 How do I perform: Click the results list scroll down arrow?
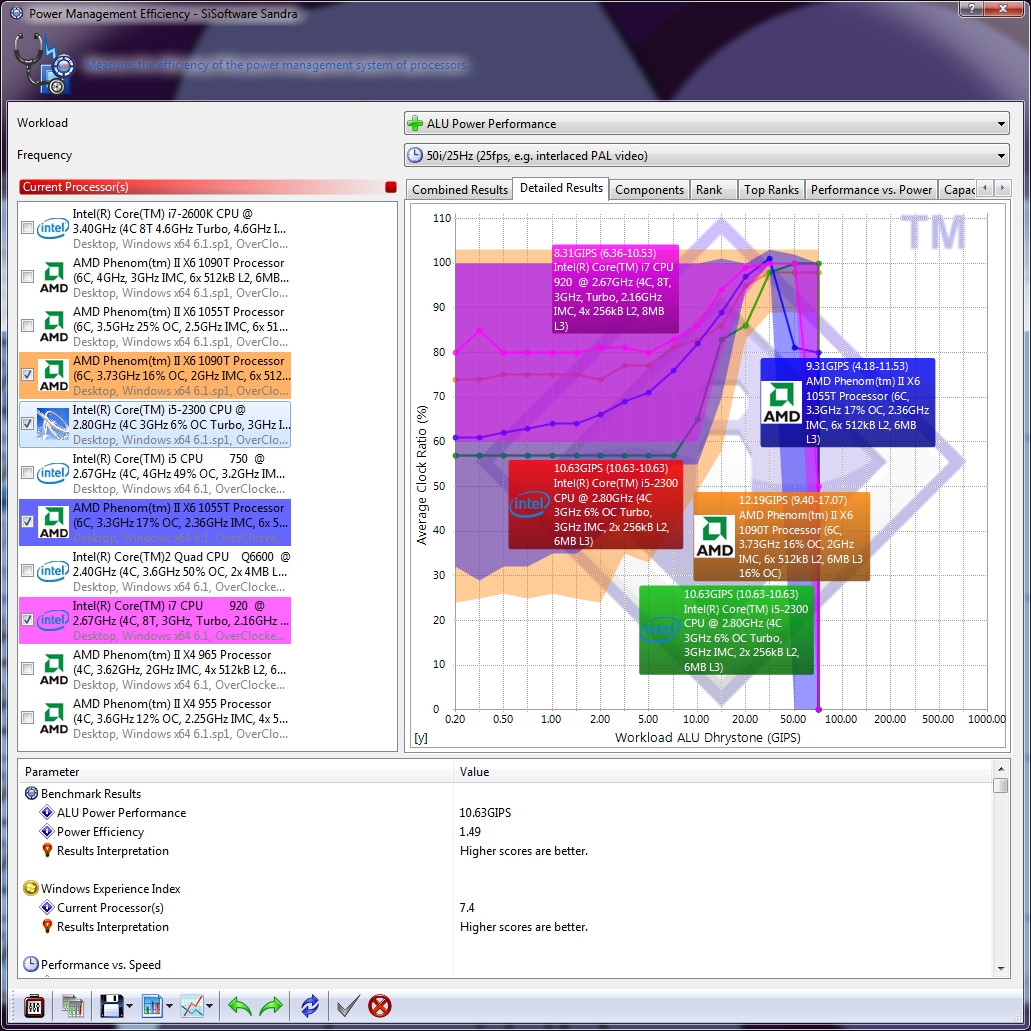1001,969
